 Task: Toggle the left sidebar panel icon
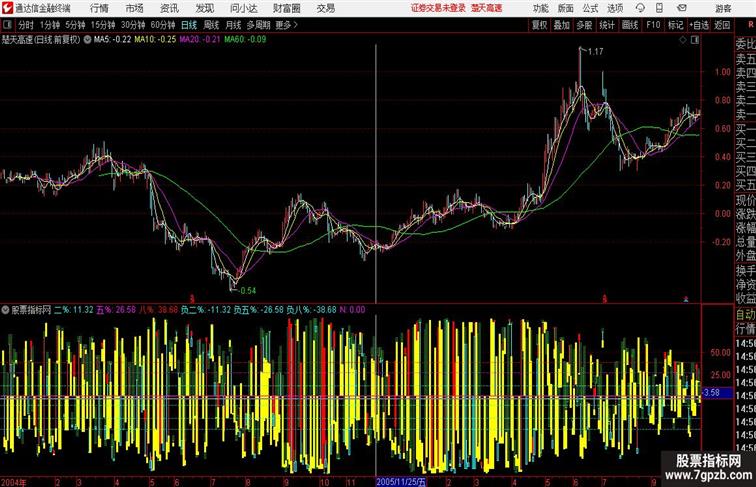click(x=7, y=25)
